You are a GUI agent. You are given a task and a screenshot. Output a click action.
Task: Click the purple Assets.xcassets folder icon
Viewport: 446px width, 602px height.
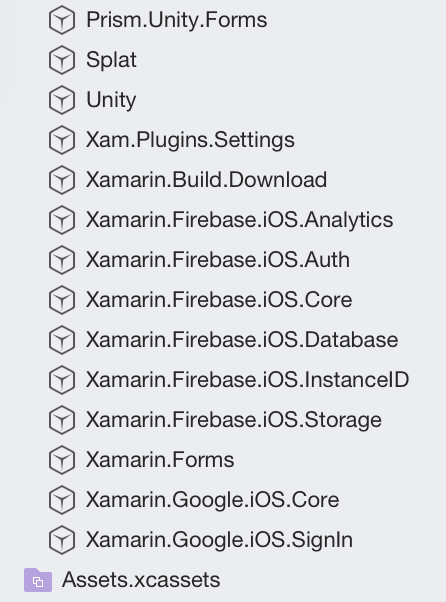click(x=38, y=580)
